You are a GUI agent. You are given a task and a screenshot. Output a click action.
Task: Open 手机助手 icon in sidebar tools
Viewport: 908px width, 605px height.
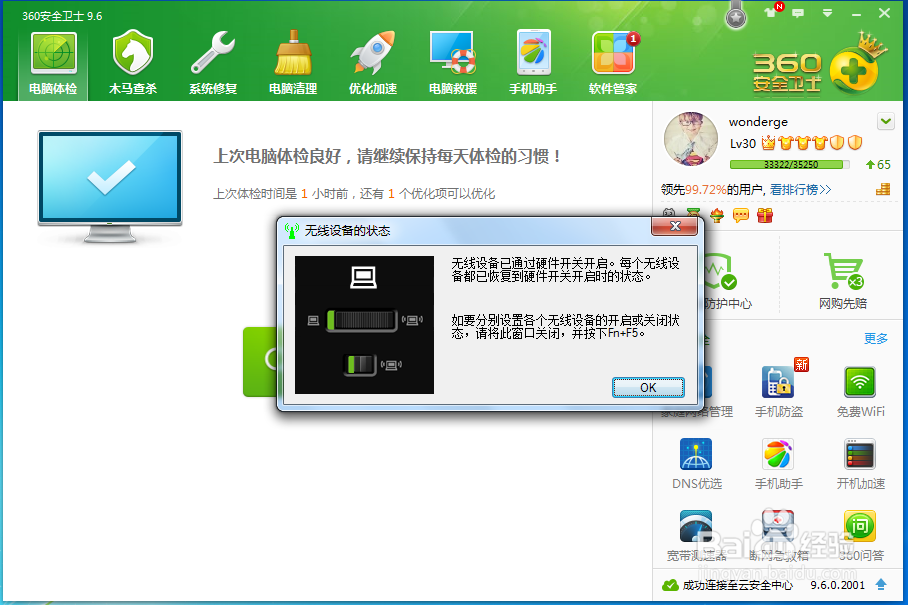[x=779, y=464]
